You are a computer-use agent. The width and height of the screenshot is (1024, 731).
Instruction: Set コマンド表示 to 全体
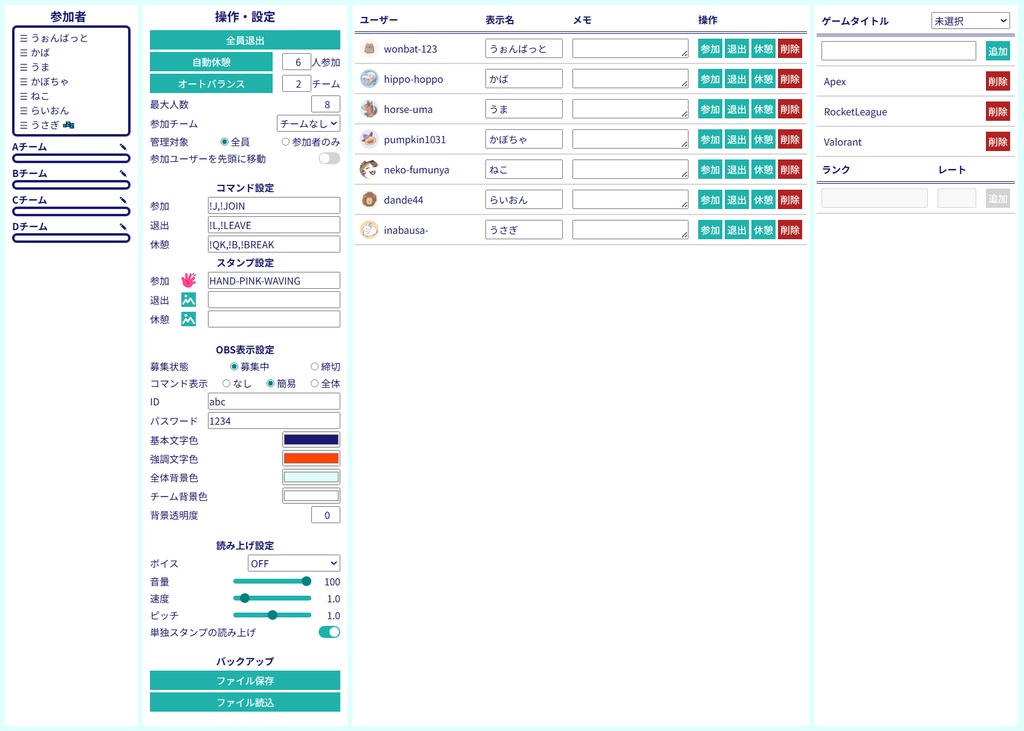315,383
